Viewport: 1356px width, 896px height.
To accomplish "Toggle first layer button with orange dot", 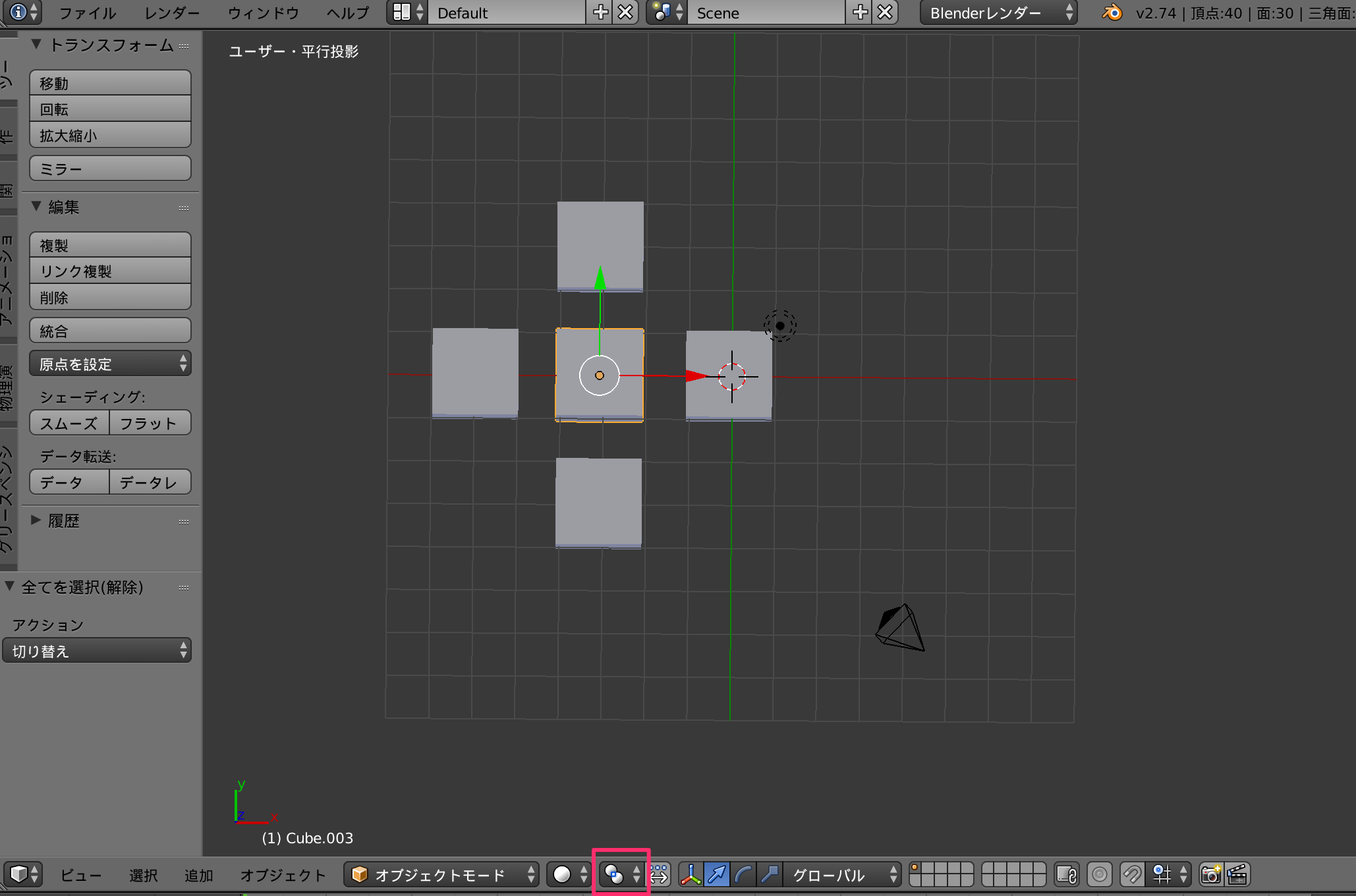I will (915, 868).
